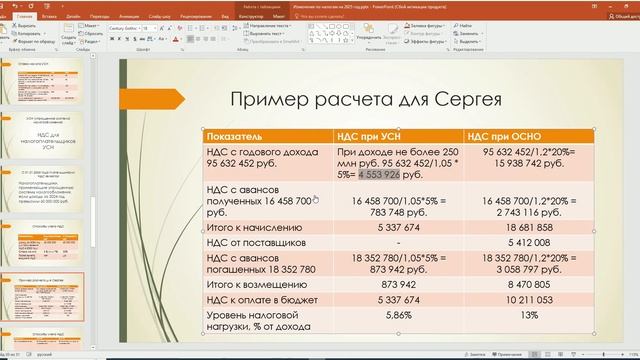Cut selection with the Вырезать scissors button
This screenshot has height=360, width=640.
[x=24, y=26]
